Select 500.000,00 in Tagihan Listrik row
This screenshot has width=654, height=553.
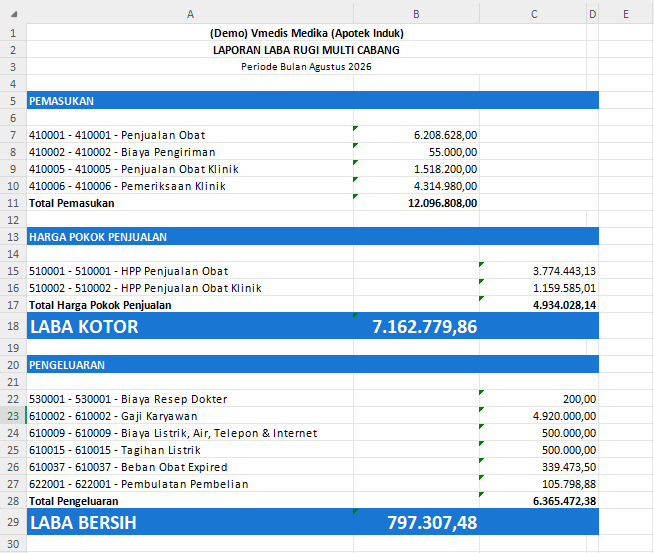[x=569, y=450]
